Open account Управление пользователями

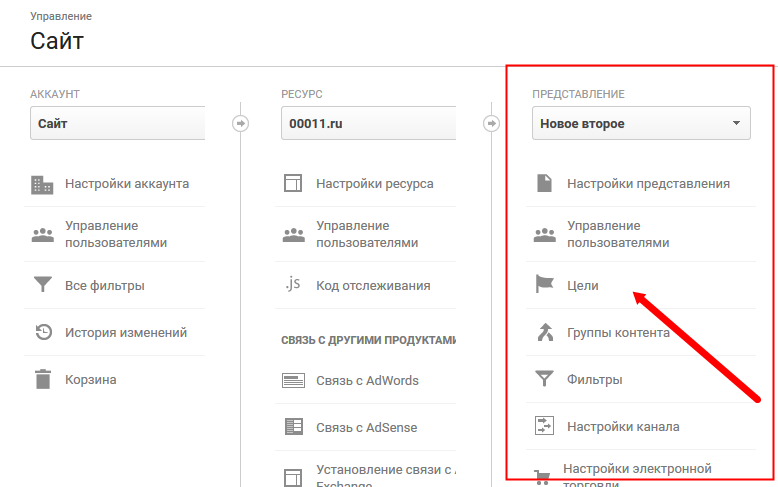(115, 234)
